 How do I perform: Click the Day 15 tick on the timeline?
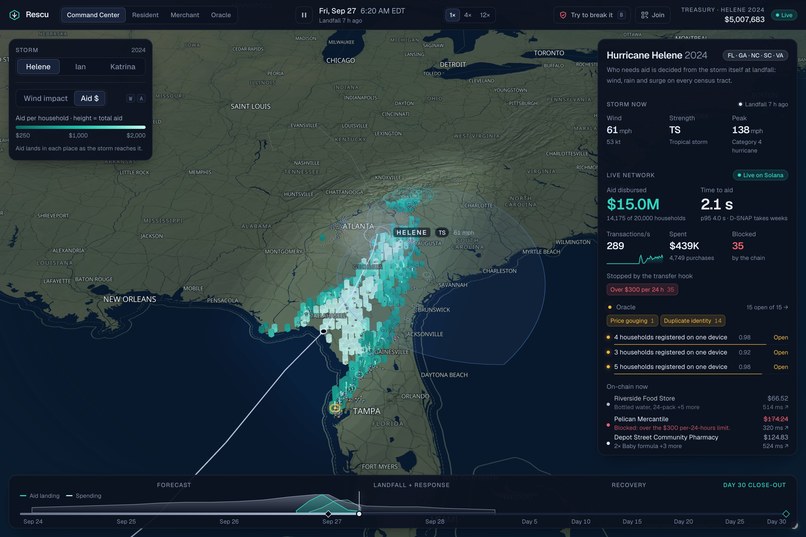(632, 521)
